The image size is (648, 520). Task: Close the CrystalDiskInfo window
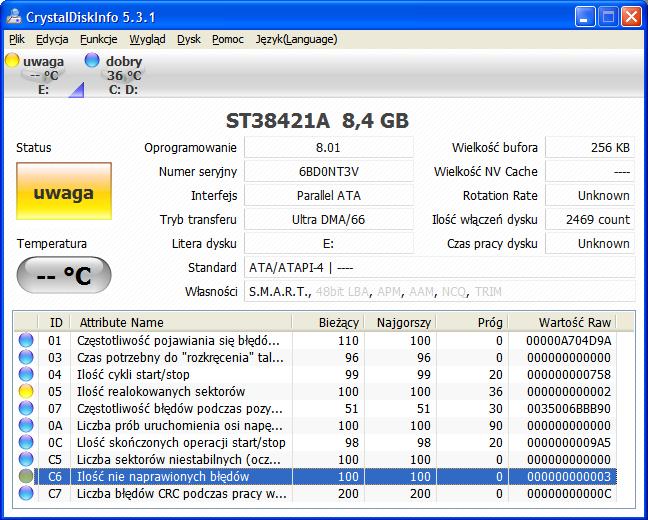pos(631,17)
